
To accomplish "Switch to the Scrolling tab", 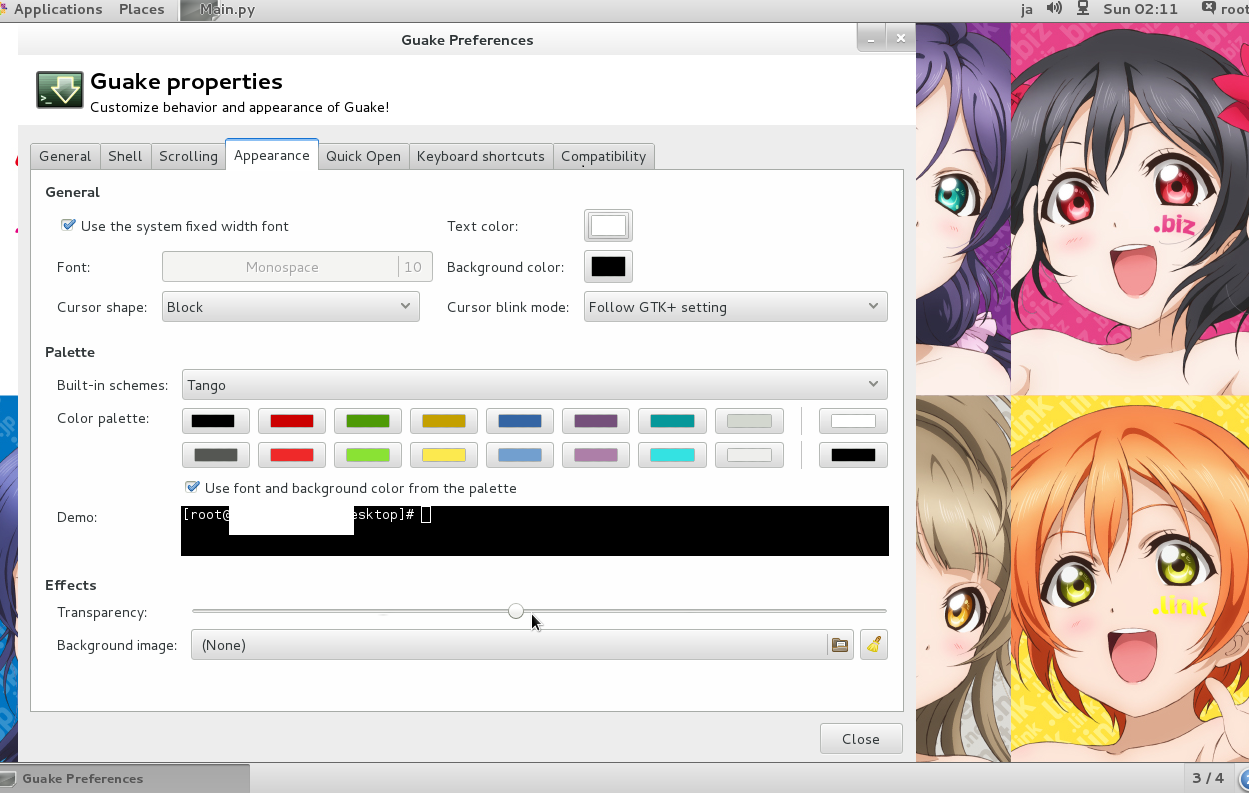I will click(188, 156).
